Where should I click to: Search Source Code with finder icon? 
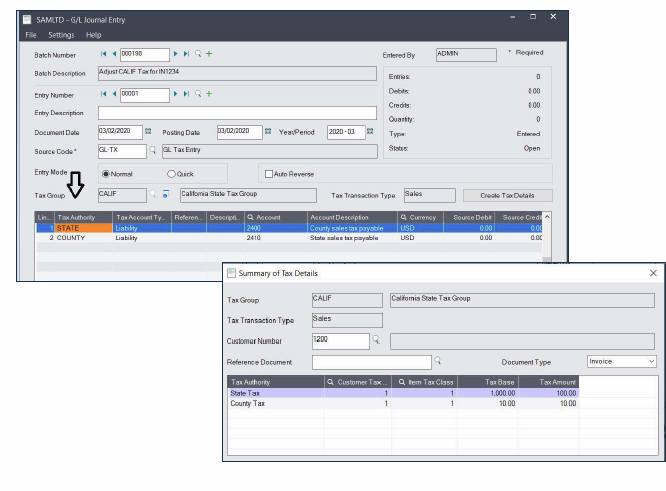pos(153,151)
